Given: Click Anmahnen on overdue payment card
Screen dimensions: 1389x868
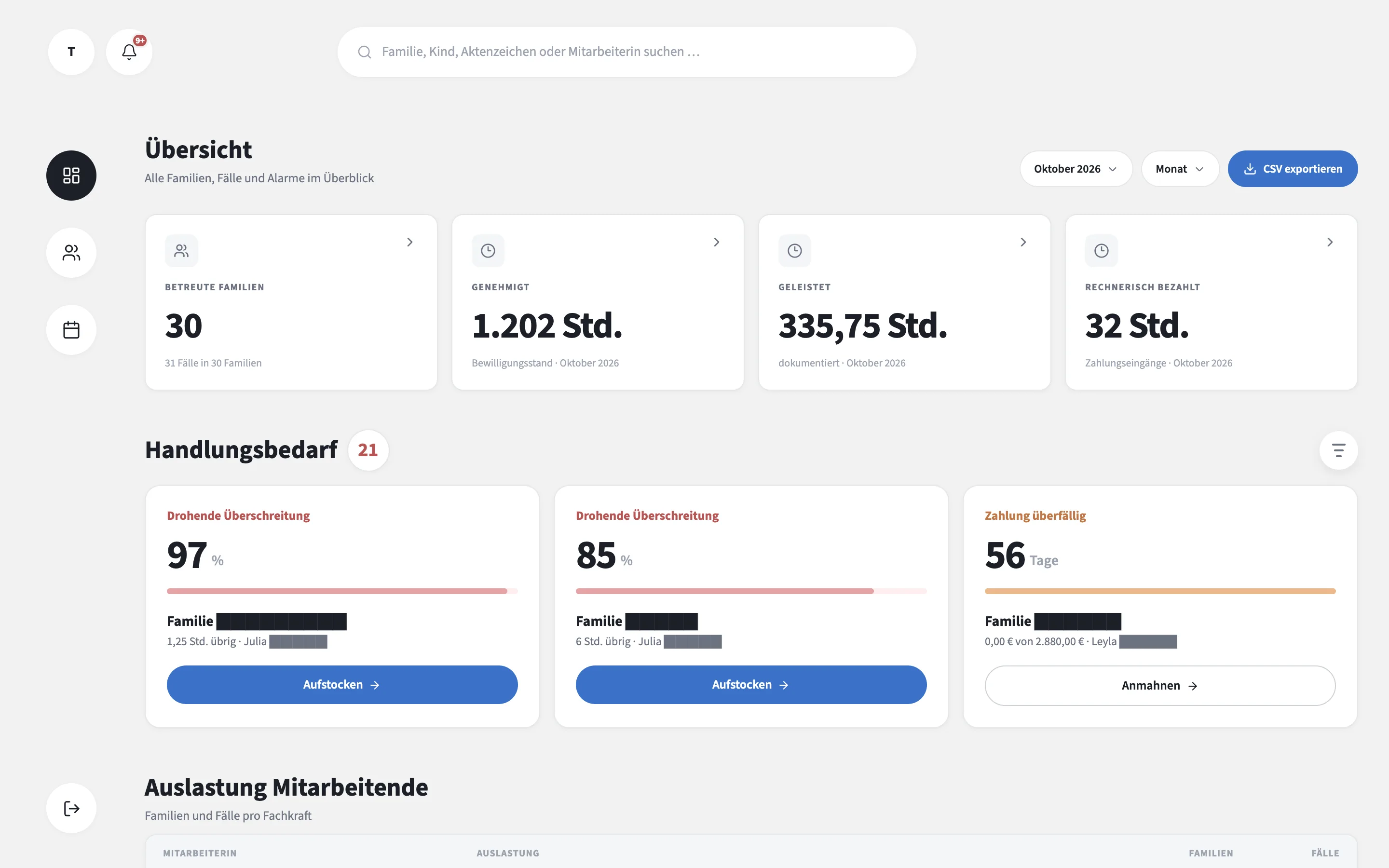Looking at the screenshot, I should pyautogui.click(x=1160, y=685).
